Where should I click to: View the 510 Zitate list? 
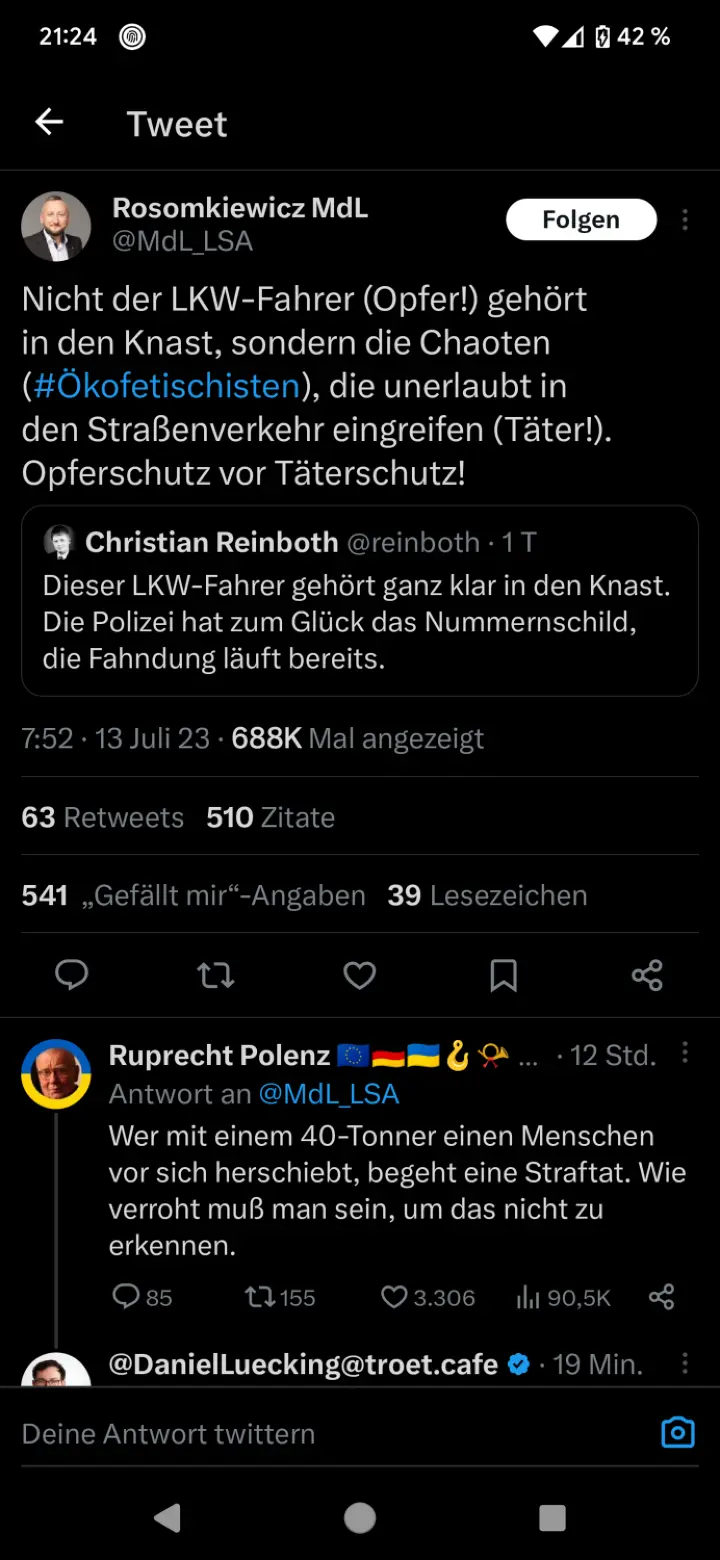[270, 817]
